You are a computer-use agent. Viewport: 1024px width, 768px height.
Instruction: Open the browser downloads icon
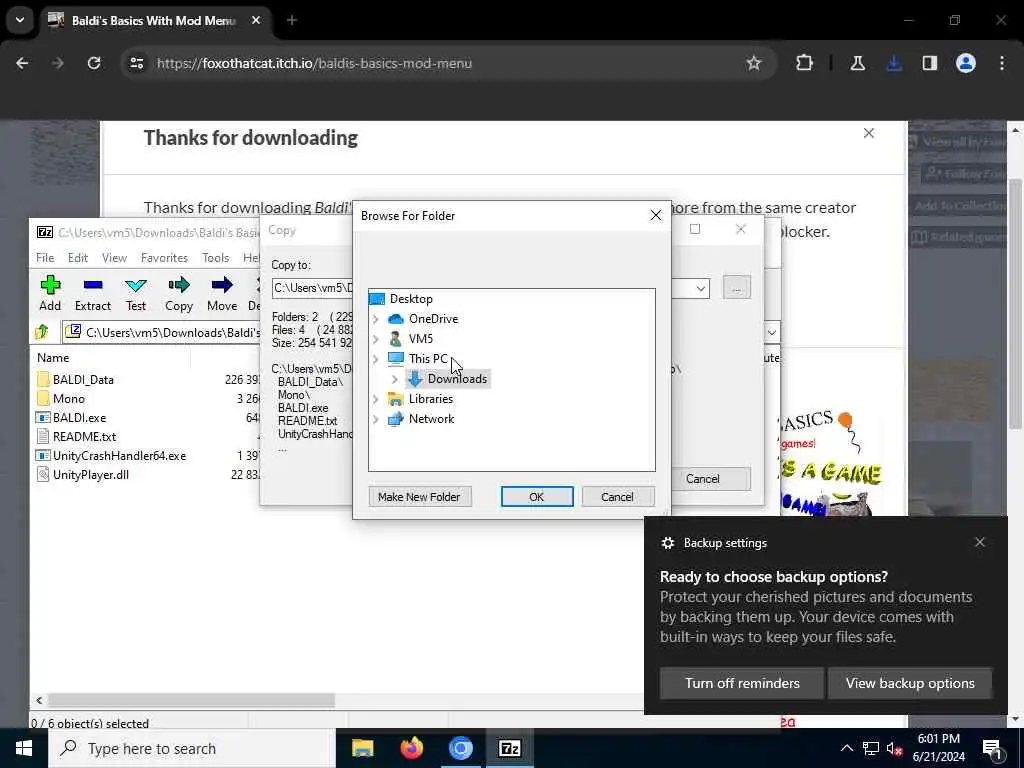[x=894, y=63]
